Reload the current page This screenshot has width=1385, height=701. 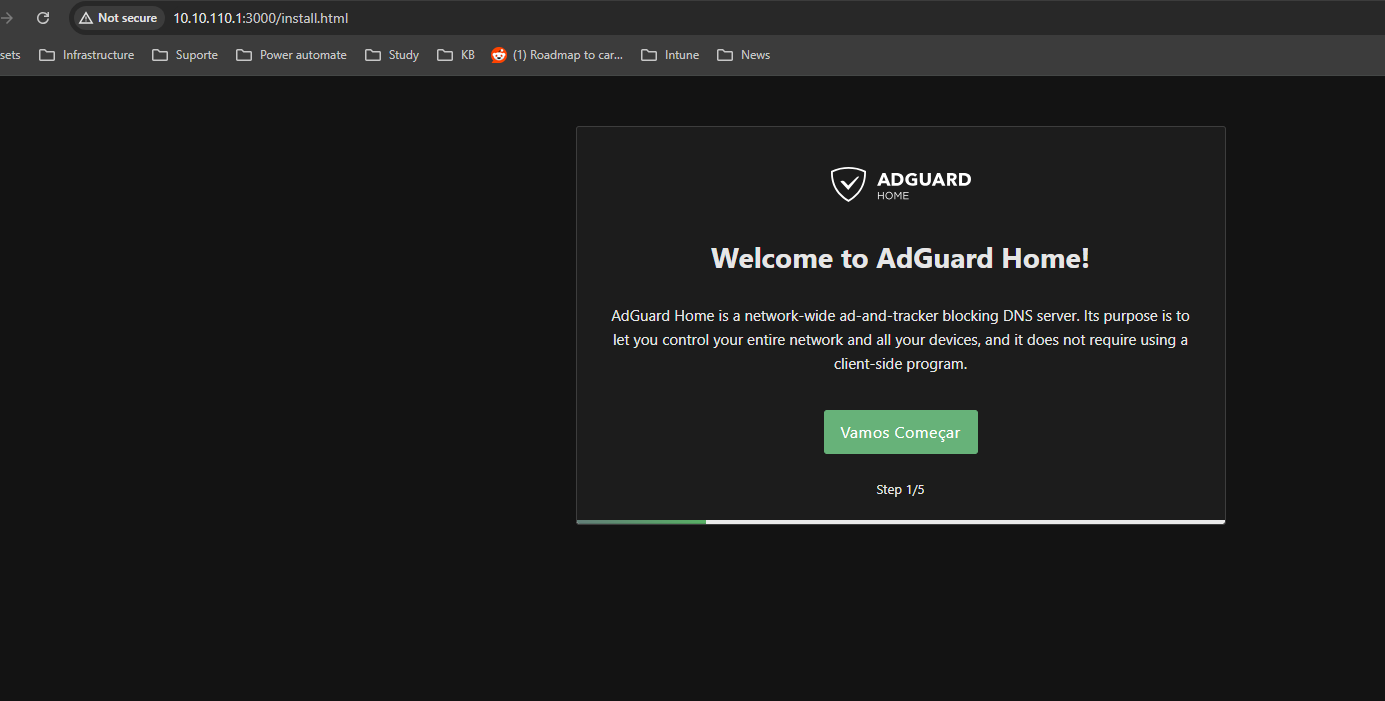tap(42, 17)
